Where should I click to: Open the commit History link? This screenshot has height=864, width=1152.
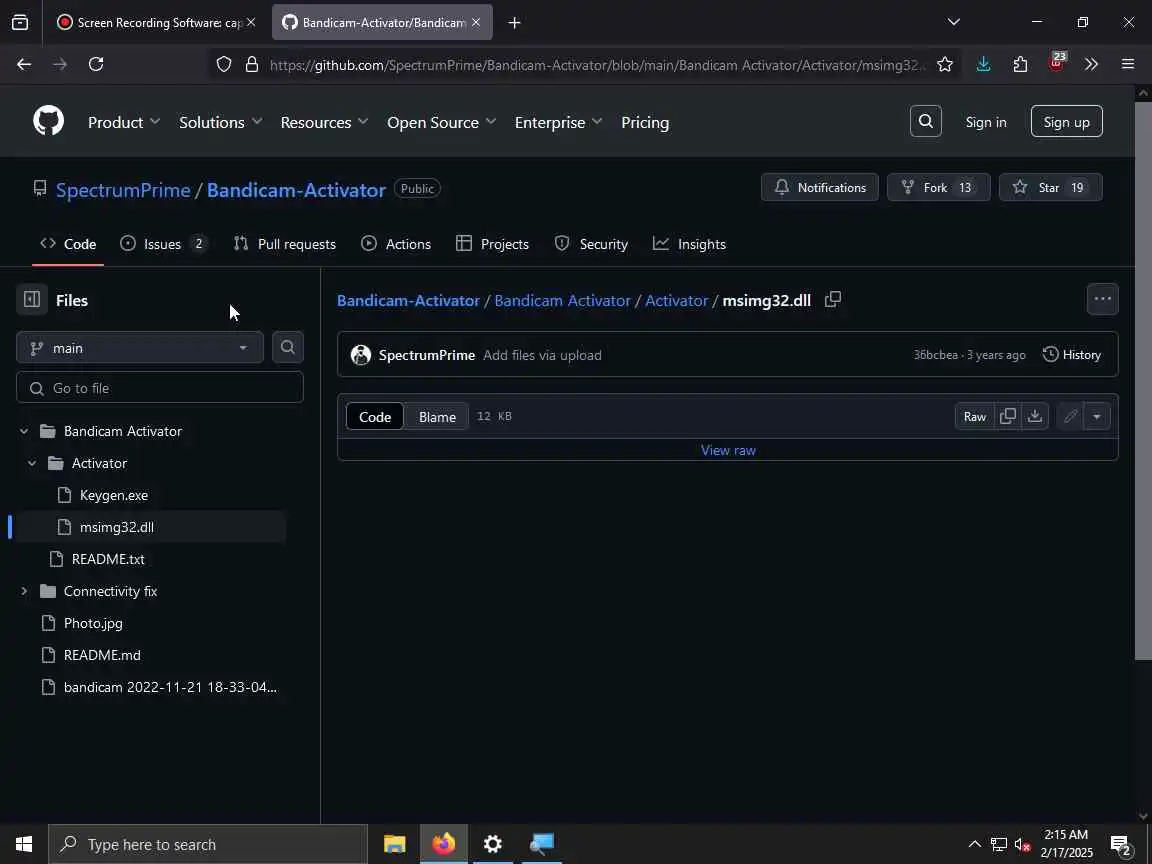[1072, 355]
